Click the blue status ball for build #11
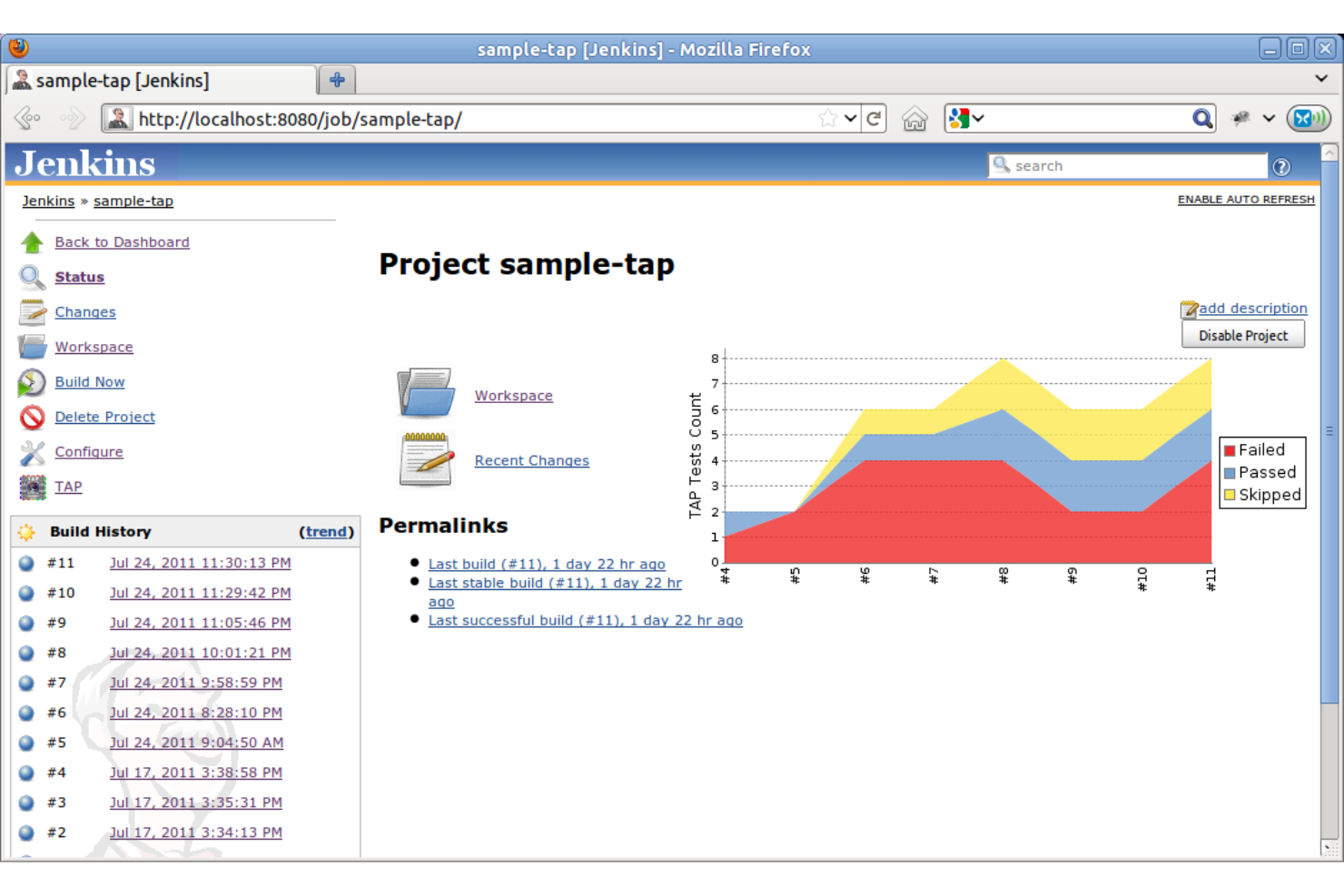 pos(27,563)
